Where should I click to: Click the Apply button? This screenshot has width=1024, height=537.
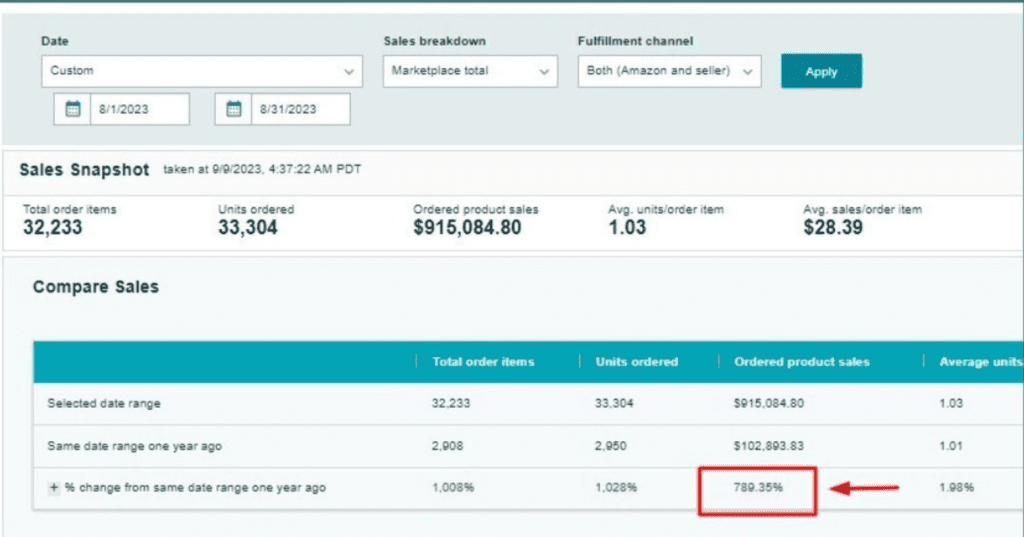[820, 71]
